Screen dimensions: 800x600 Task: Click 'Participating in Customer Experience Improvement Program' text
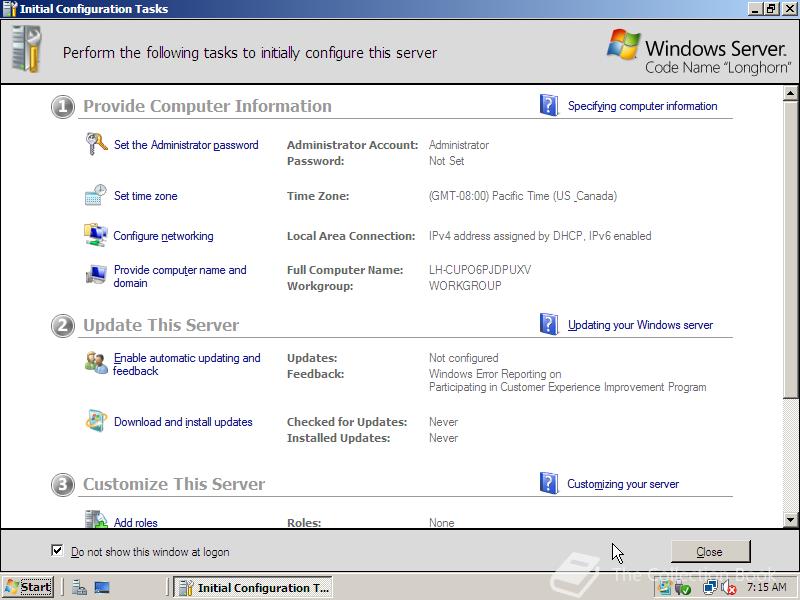coord(567,387)
